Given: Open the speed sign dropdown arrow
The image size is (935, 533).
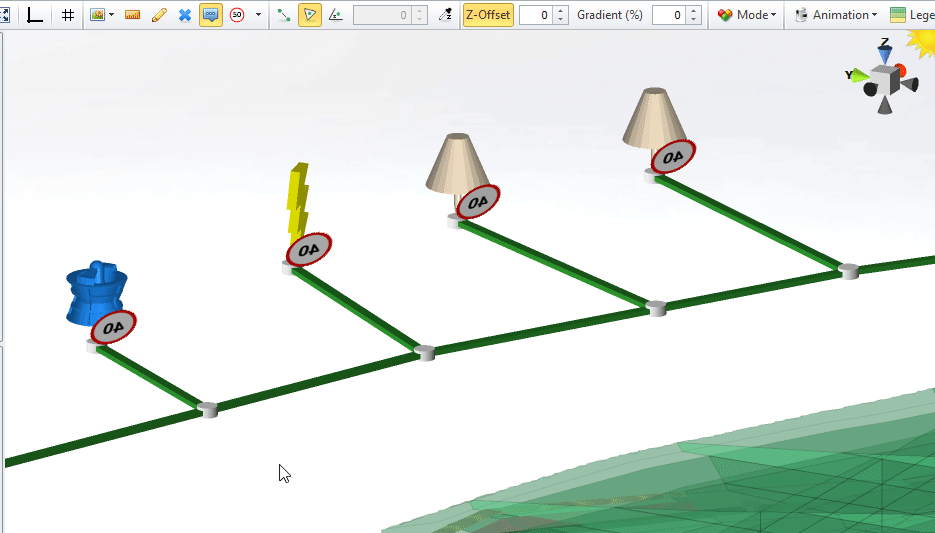Looking at the screenshot, I should click(x=258, y=15).
